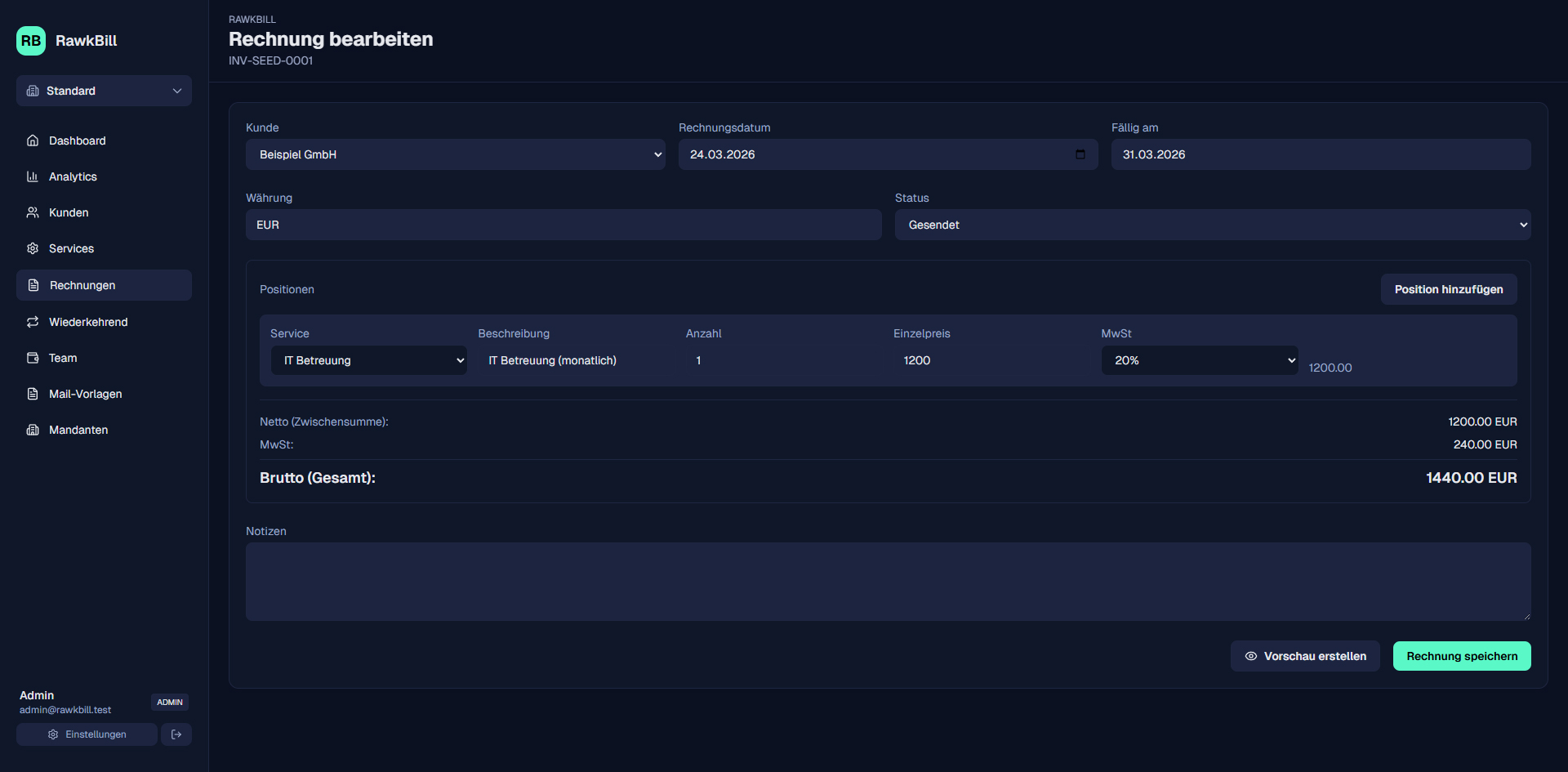Go to Mail-Vorlagen in the sidebar
This screenshot has height=772, width=1568.
pos(85,394)
